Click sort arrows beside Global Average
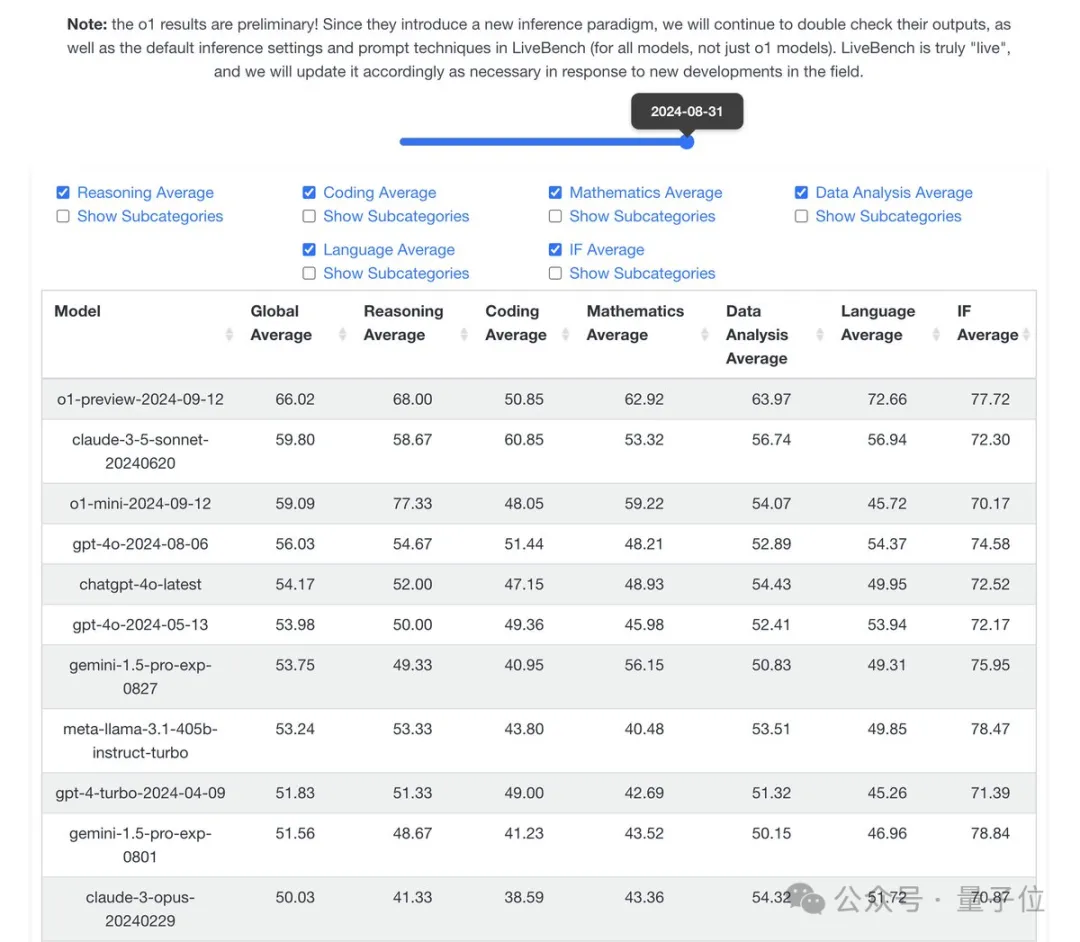This screenshot has width=1080, height=942. click(x=343, y=335)
